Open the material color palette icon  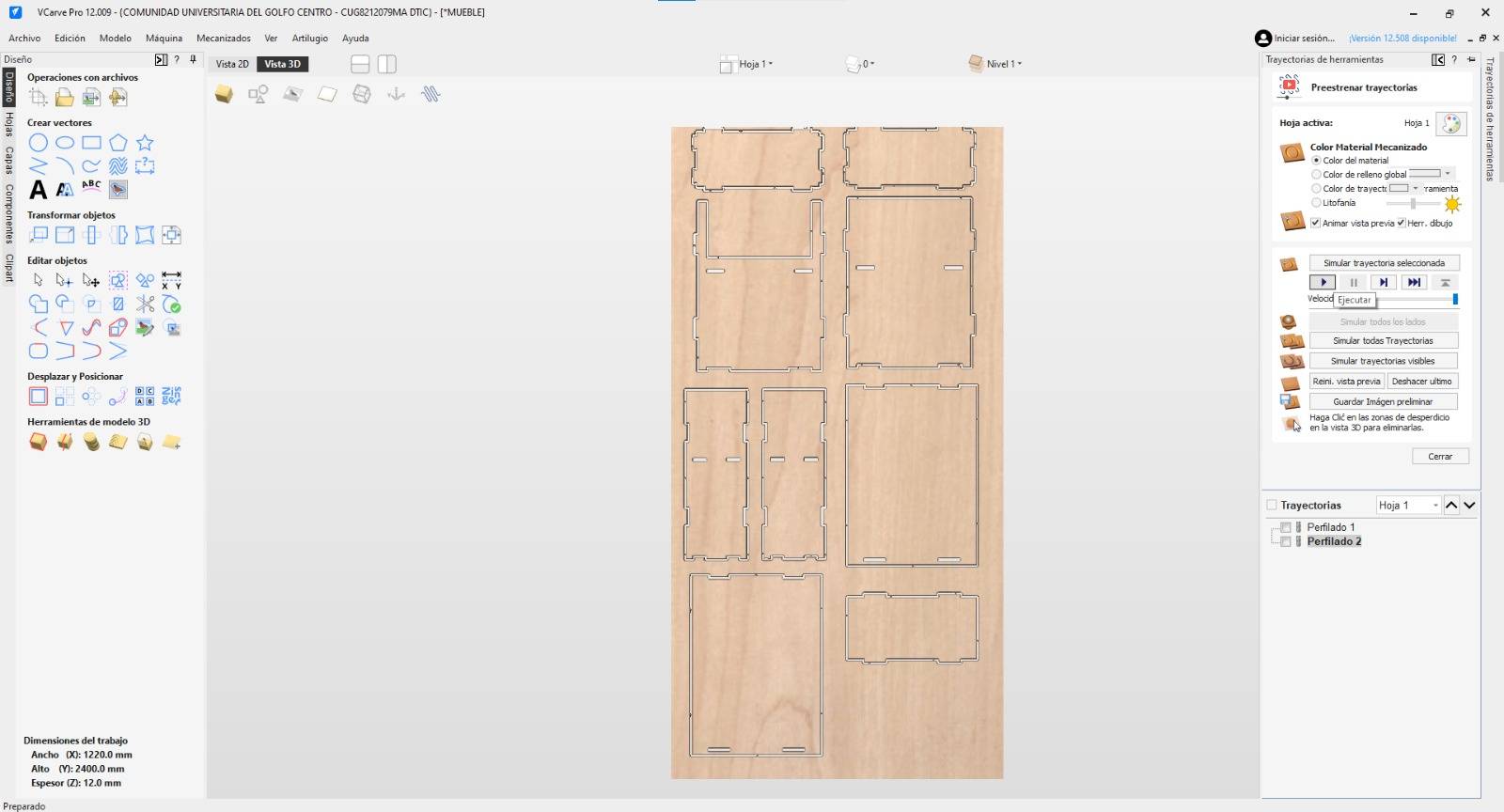[x=1451, y=123]
